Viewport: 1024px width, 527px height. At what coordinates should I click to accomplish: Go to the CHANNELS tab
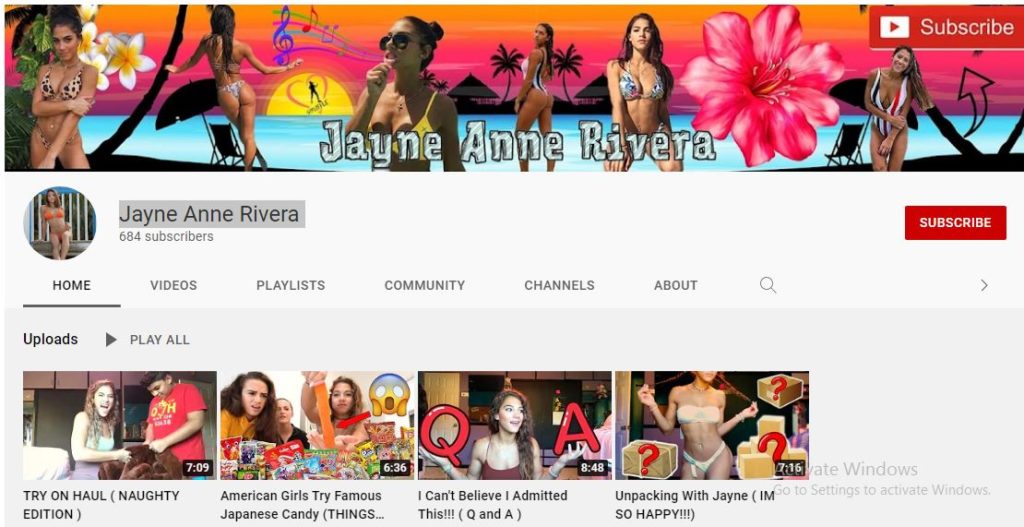point(559,285)
